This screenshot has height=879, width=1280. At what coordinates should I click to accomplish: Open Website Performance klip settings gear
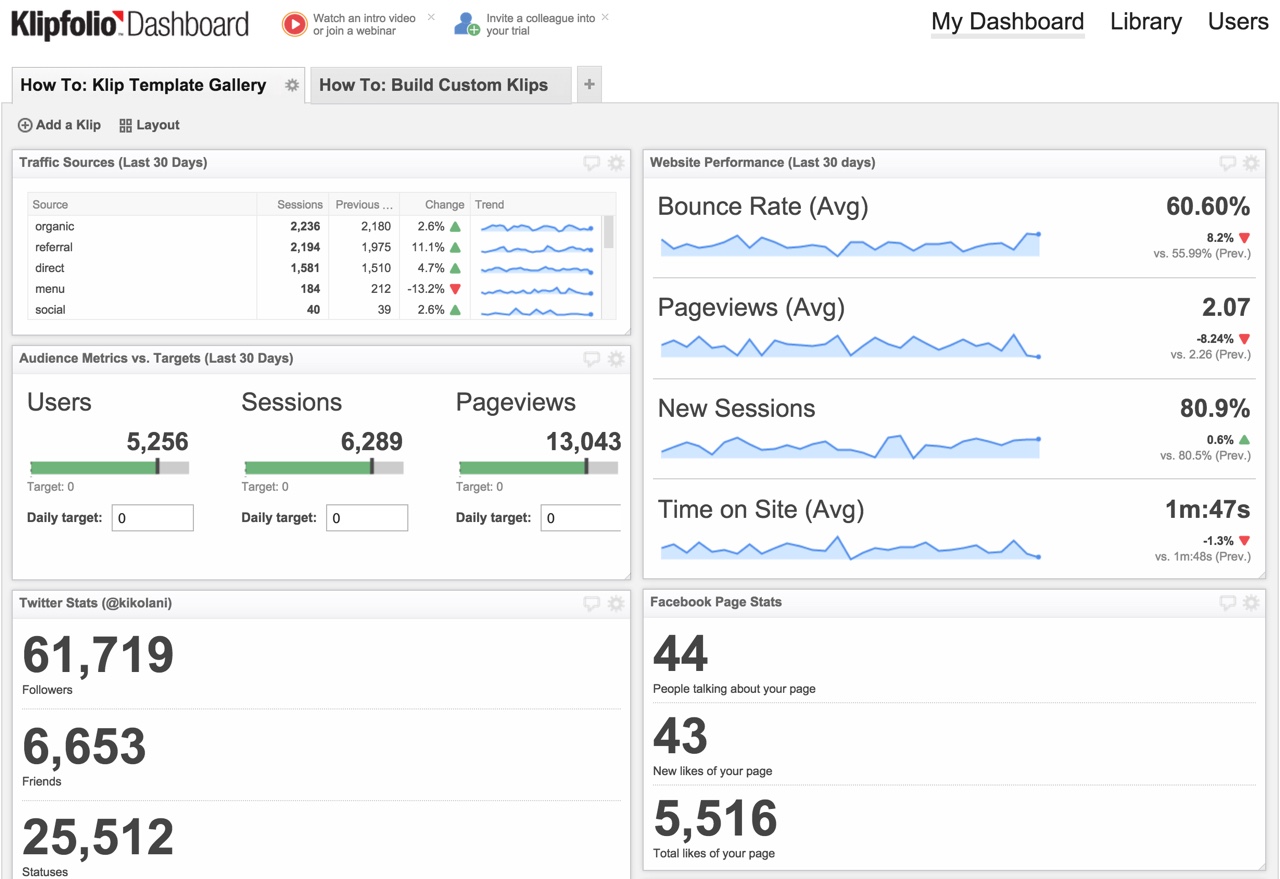[x=1251, y=163]
